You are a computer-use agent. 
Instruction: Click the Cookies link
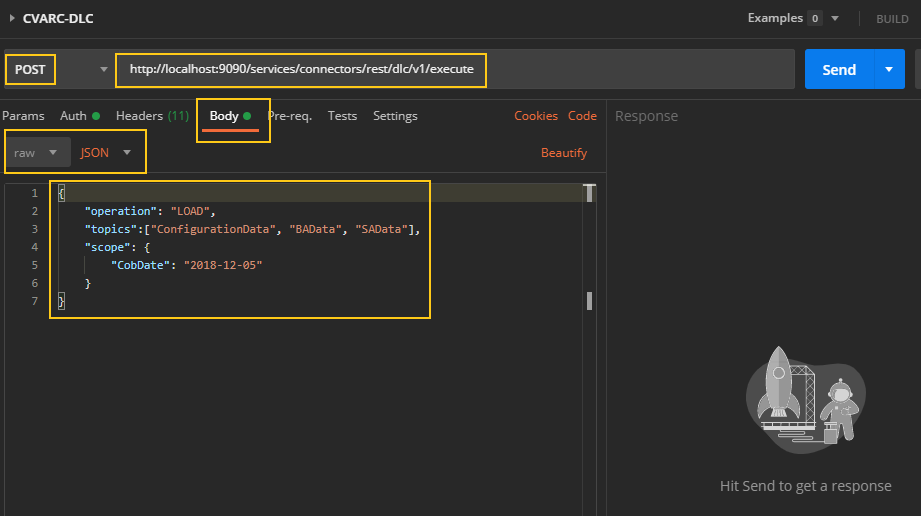(536, 116)
